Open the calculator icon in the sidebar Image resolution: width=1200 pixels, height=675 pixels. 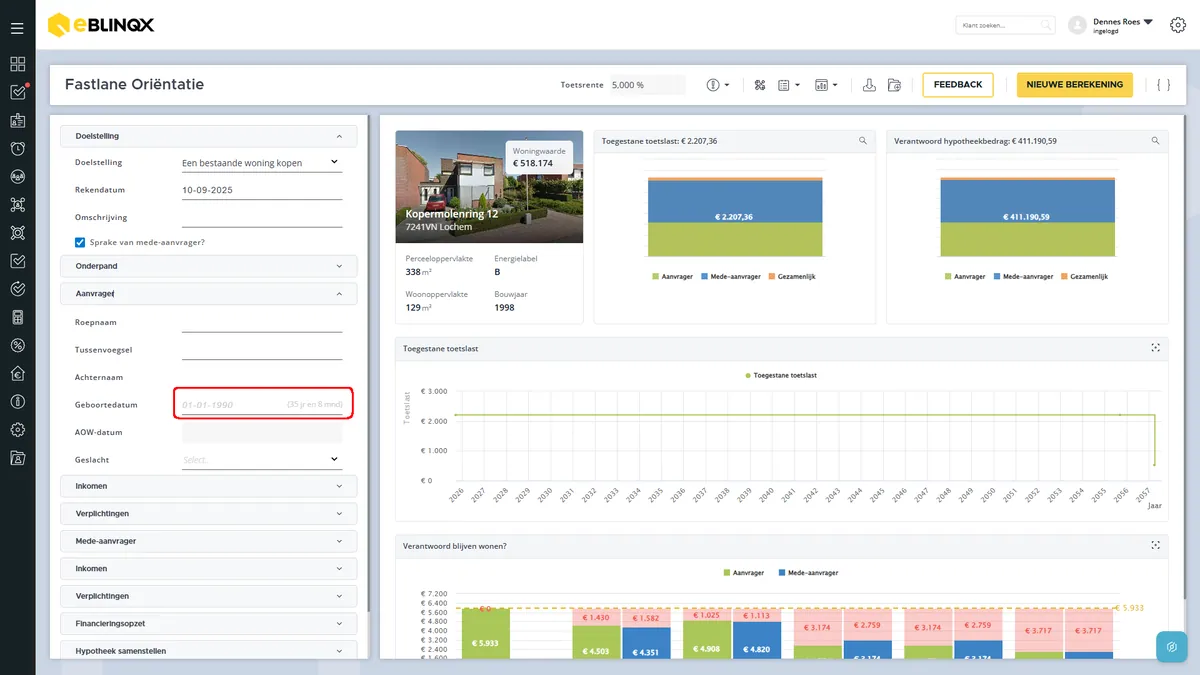pos(17,317)
